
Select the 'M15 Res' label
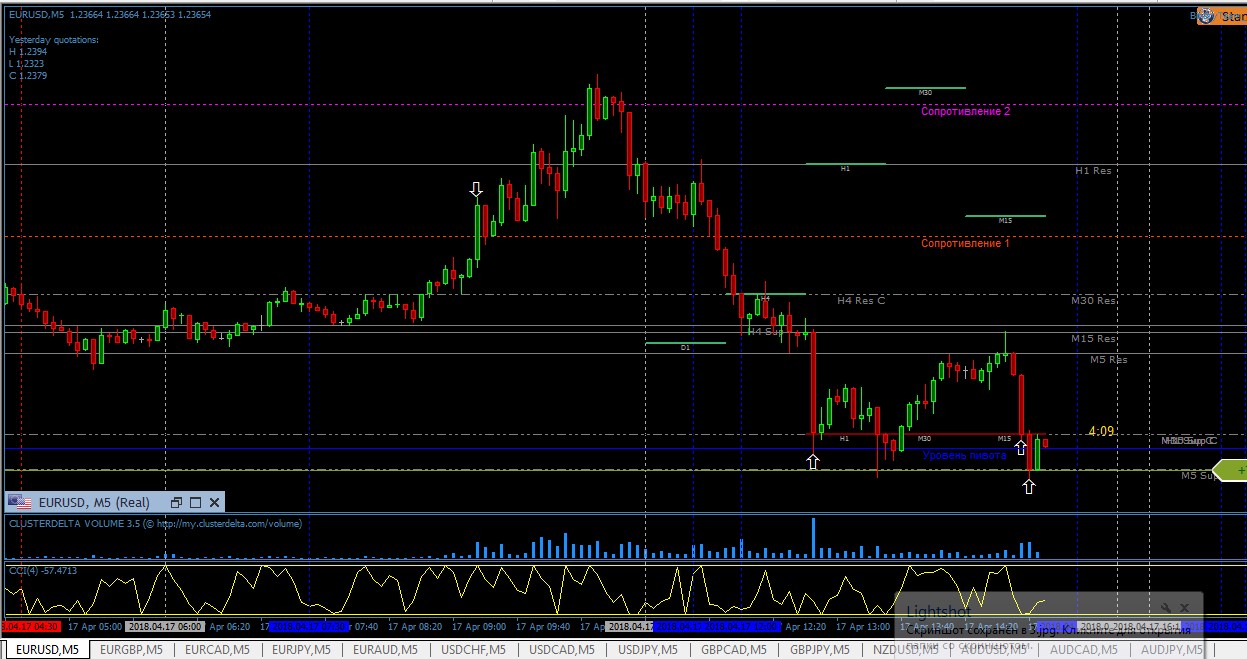[x=1093, y=339]
